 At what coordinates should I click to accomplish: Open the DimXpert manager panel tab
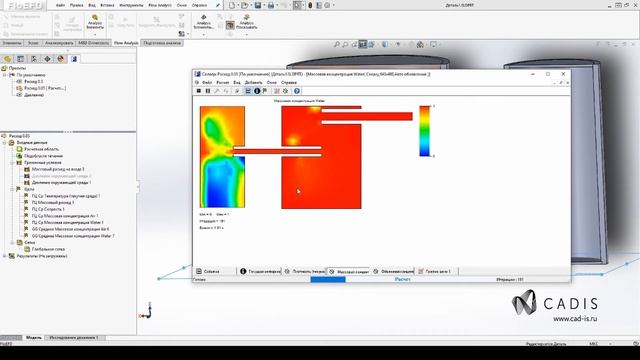click(47, 59)
